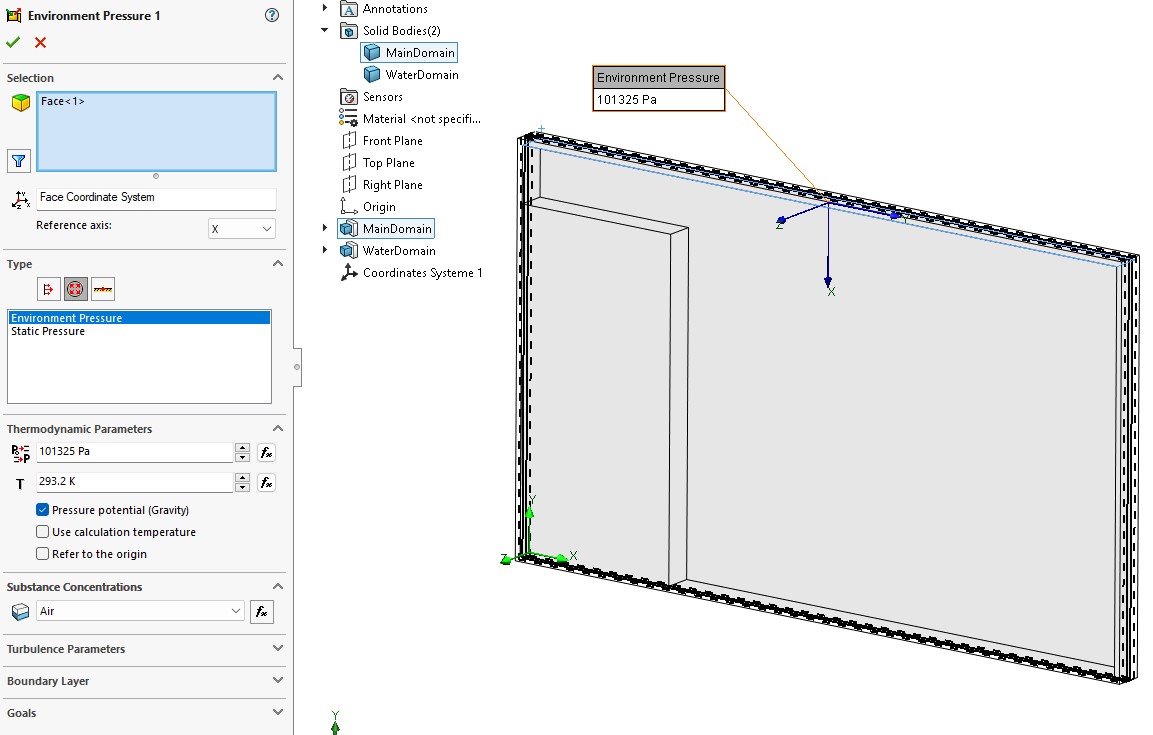Choose Static Pressure in type list

[48, 331]
